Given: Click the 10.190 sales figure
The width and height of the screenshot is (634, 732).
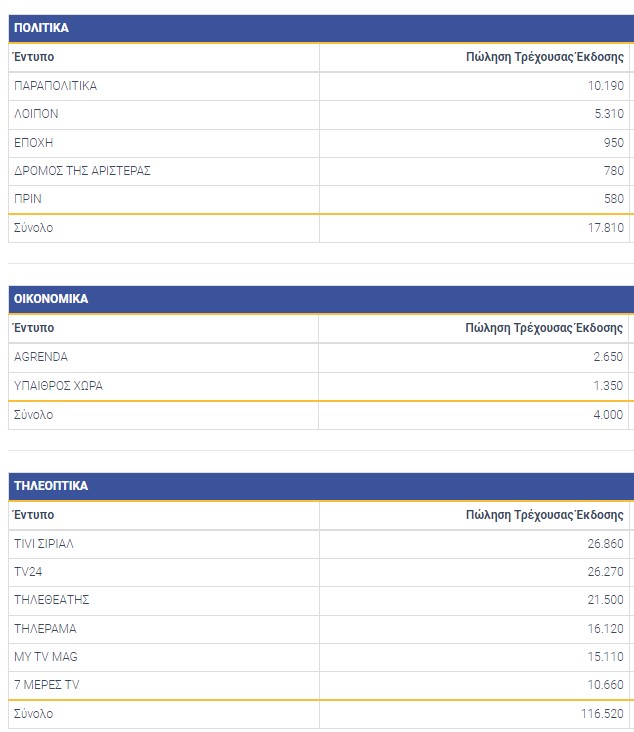Looking at the screenshot, I should pyautogui.click(x=606, y=86).
